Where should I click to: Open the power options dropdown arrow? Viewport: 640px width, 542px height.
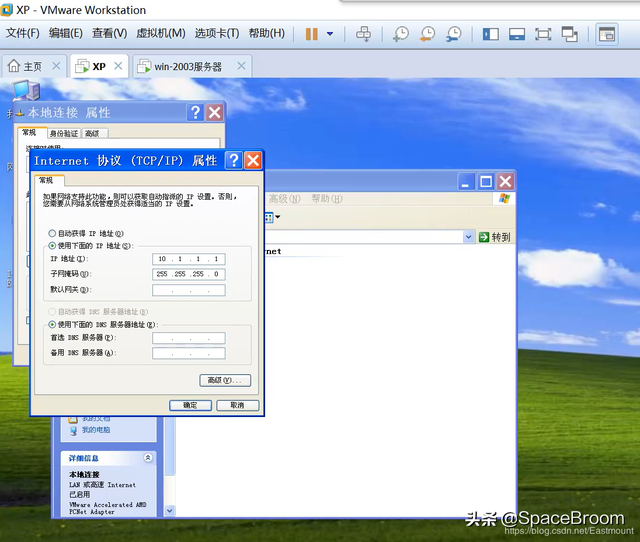click(330, 34)
